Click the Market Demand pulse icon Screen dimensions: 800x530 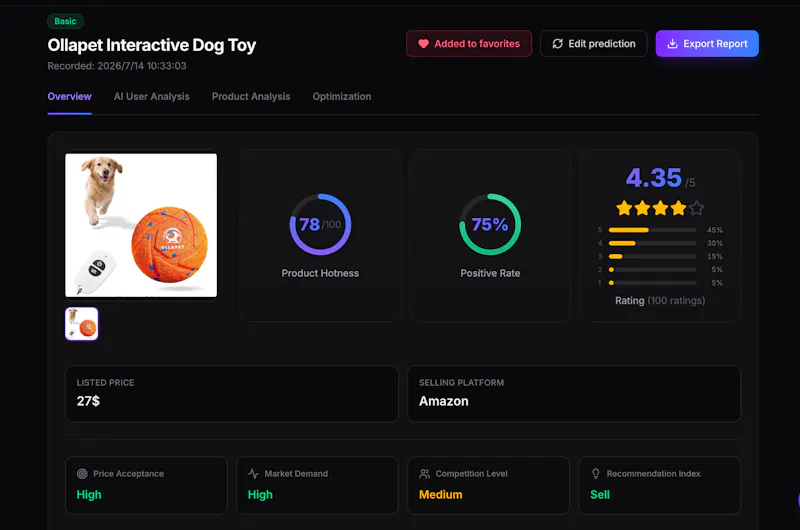point(254,474)
